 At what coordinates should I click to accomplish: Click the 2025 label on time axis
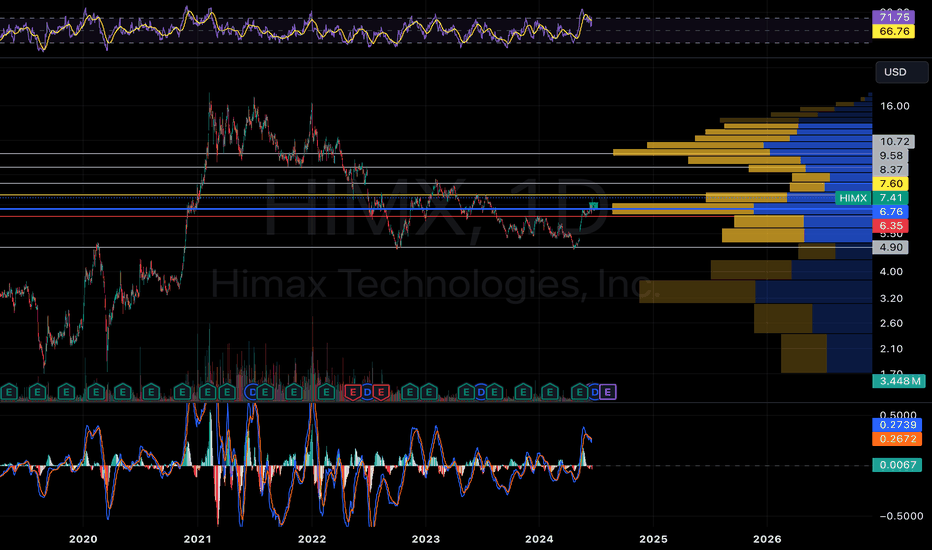point(653,539)
